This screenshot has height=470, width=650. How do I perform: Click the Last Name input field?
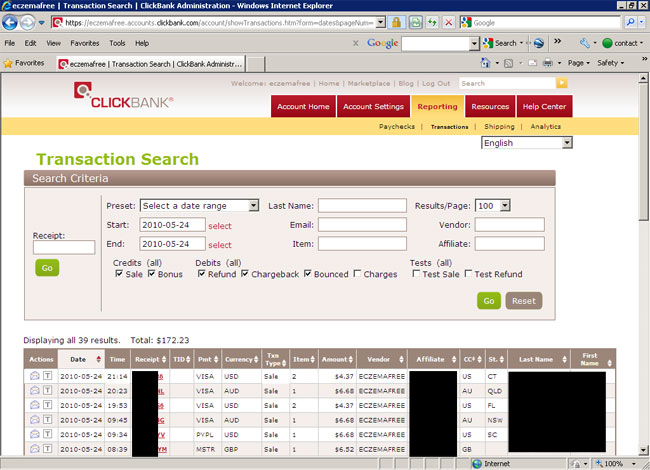(362, 205)
